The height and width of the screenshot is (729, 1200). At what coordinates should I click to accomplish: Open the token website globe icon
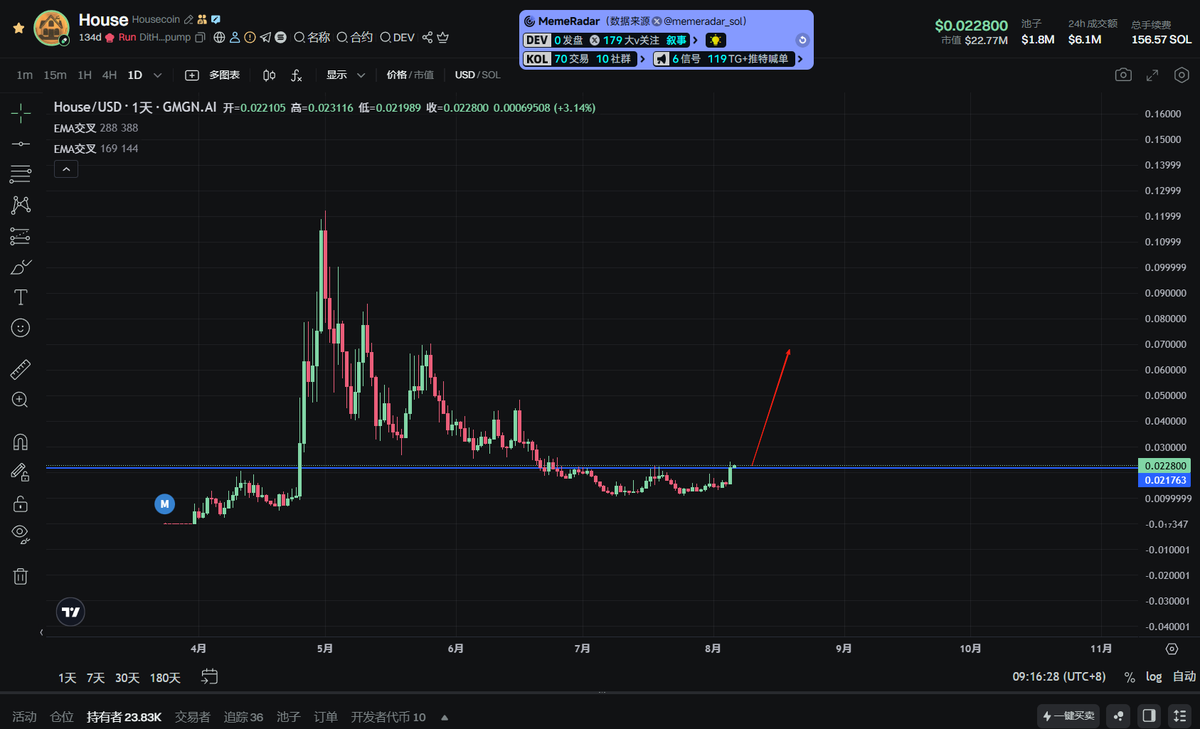[219, 37]
